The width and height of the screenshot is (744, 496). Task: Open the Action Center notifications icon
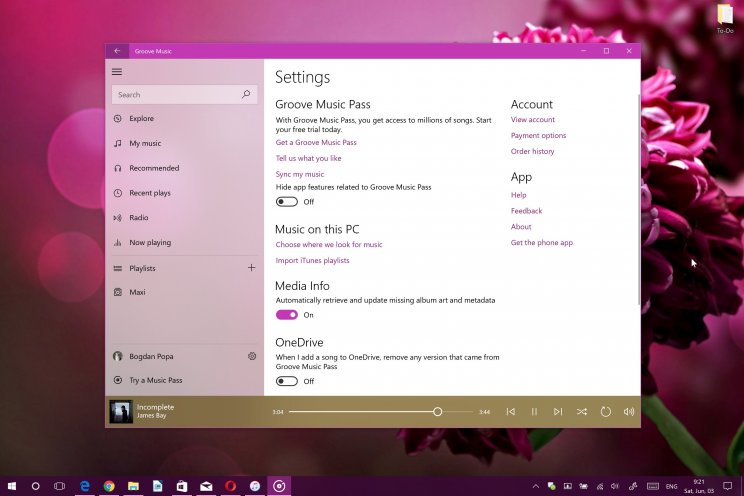[x=727, y=486]
